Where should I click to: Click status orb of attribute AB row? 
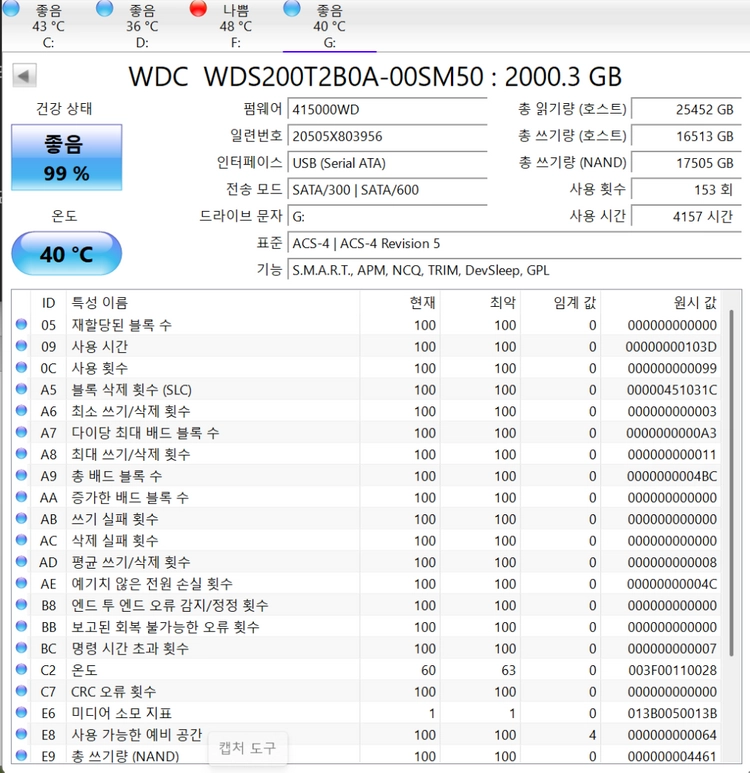[x=21, y=518]
